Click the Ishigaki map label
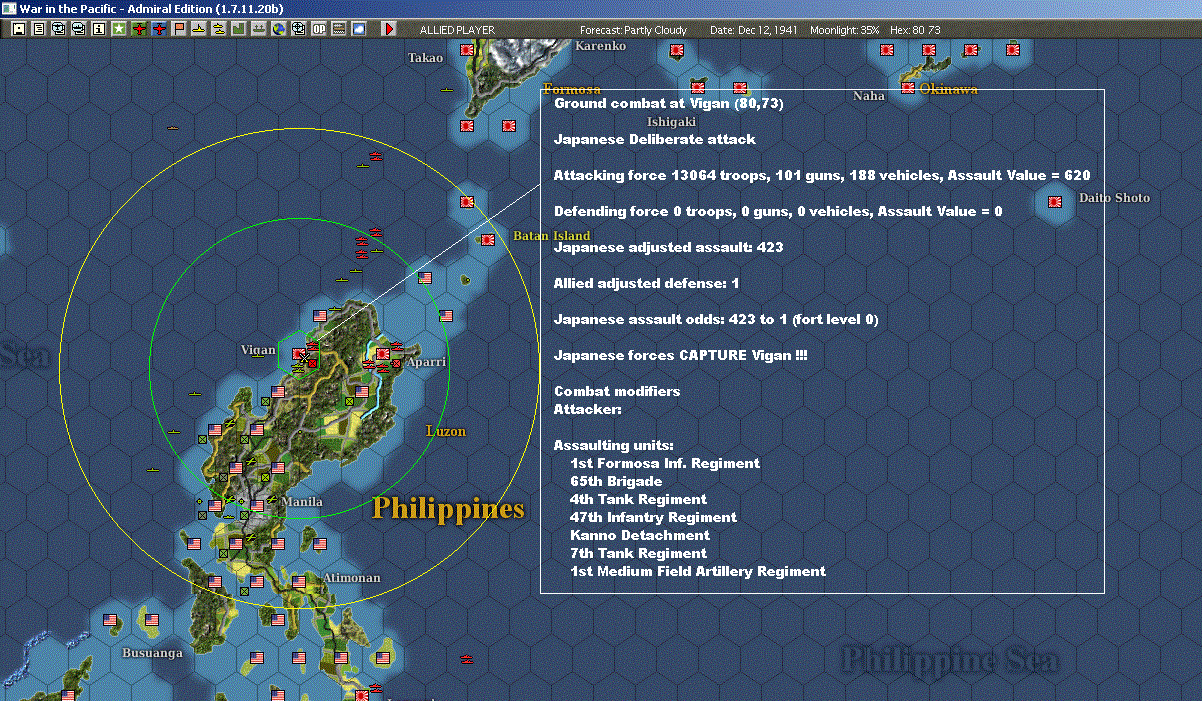The height and width of the screenshot is (701, 1202). tap(672, 122)
